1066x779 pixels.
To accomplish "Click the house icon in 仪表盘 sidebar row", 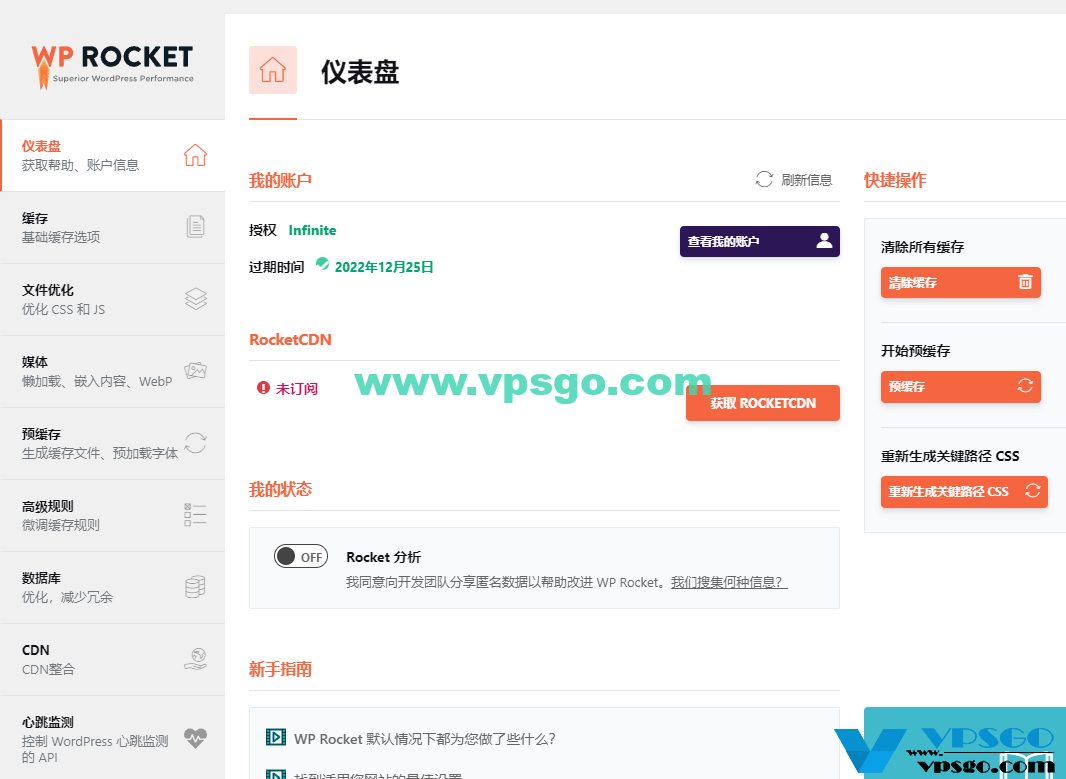I will click(x=195, y=155).
